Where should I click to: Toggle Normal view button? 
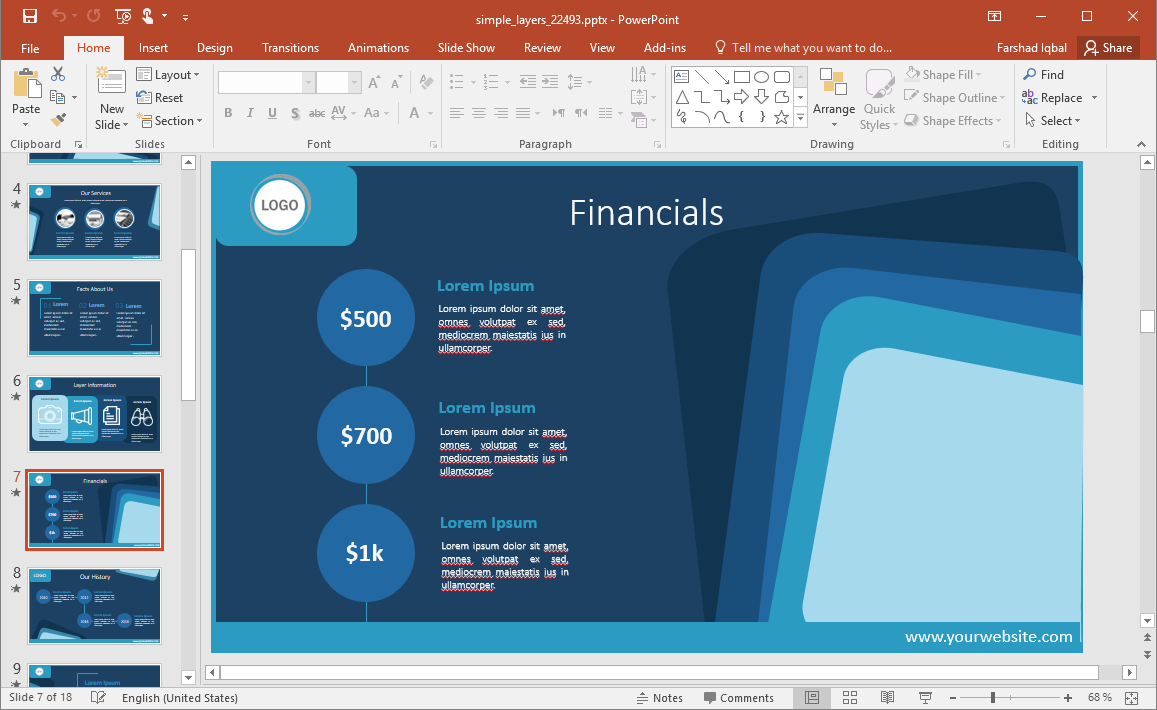pos(812,697)
